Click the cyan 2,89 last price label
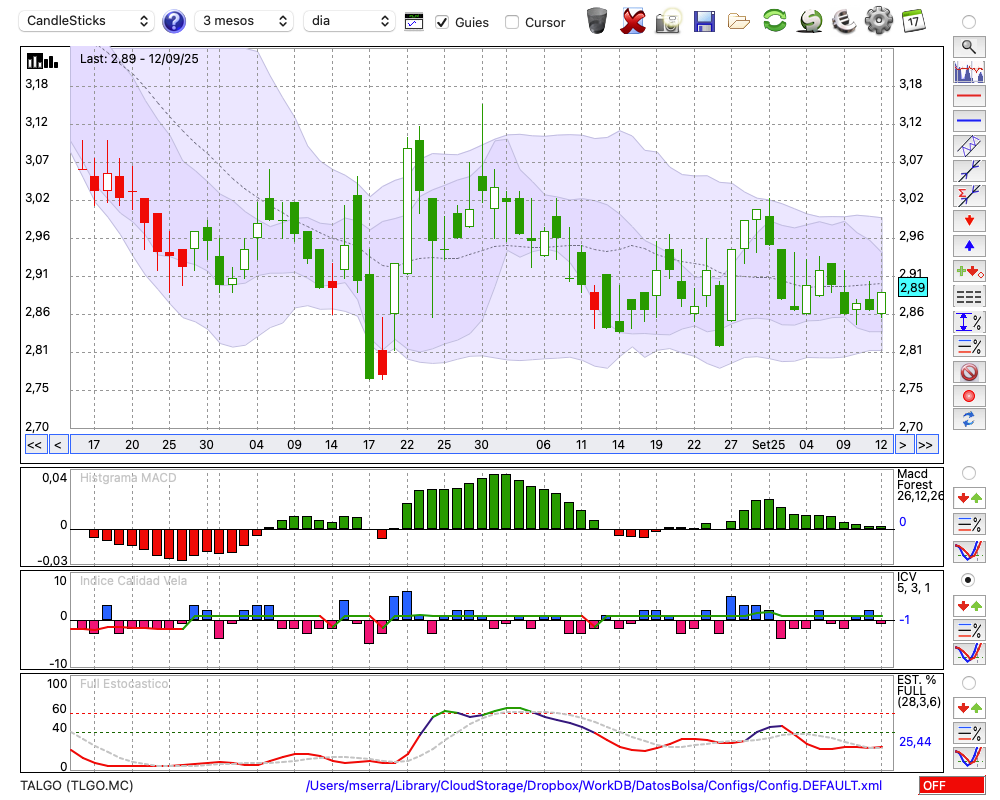The image size is (1000, 800). tap(912, 288)
